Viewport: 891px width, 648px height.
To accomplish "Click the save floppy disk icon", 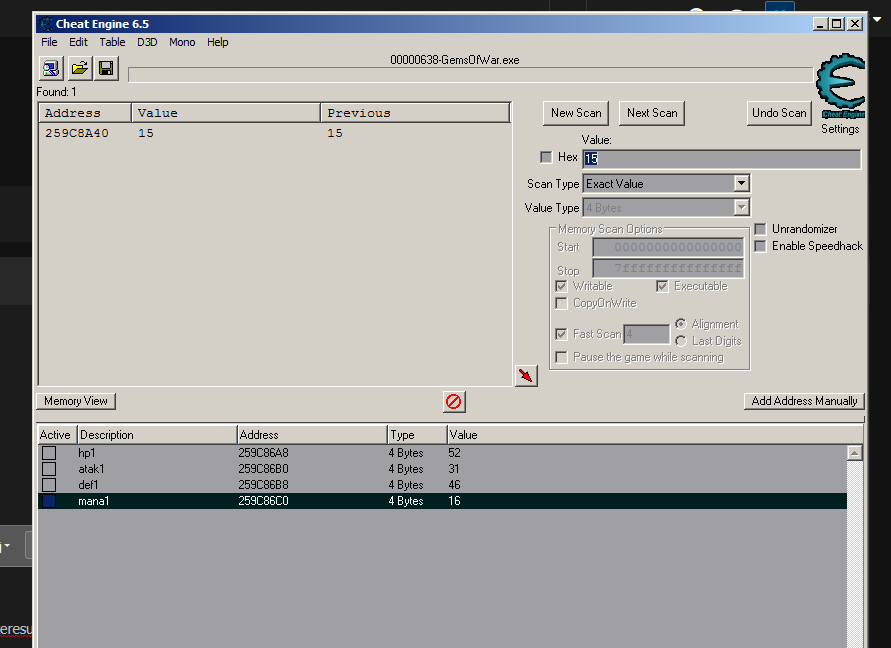I will [x=106, y=69].
